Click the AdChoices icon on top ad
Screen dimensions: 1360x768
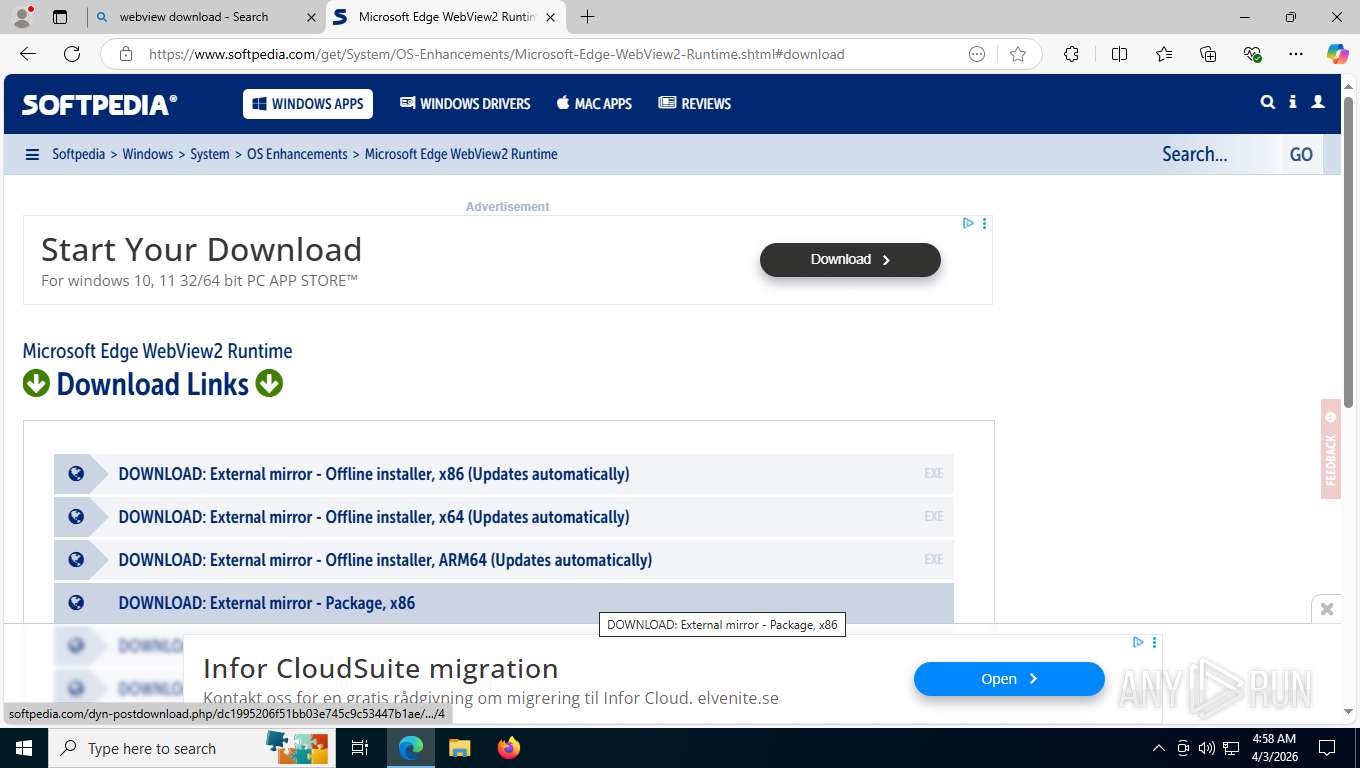(x=968, y=223)
